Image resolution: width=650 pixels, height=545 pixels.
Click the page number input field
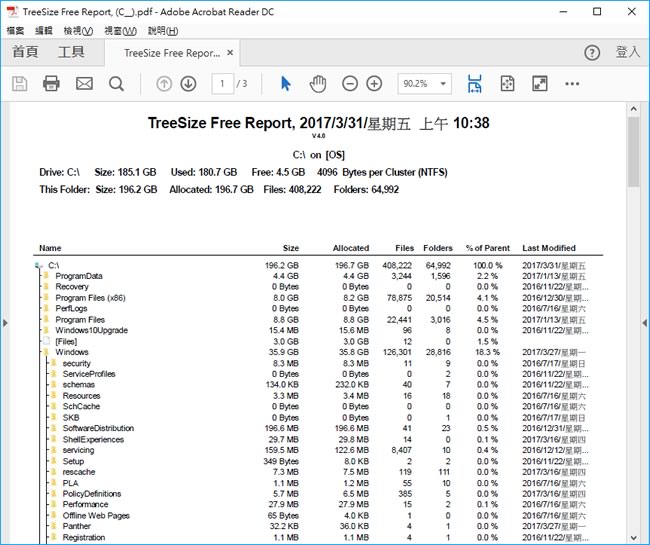[223, 84]
